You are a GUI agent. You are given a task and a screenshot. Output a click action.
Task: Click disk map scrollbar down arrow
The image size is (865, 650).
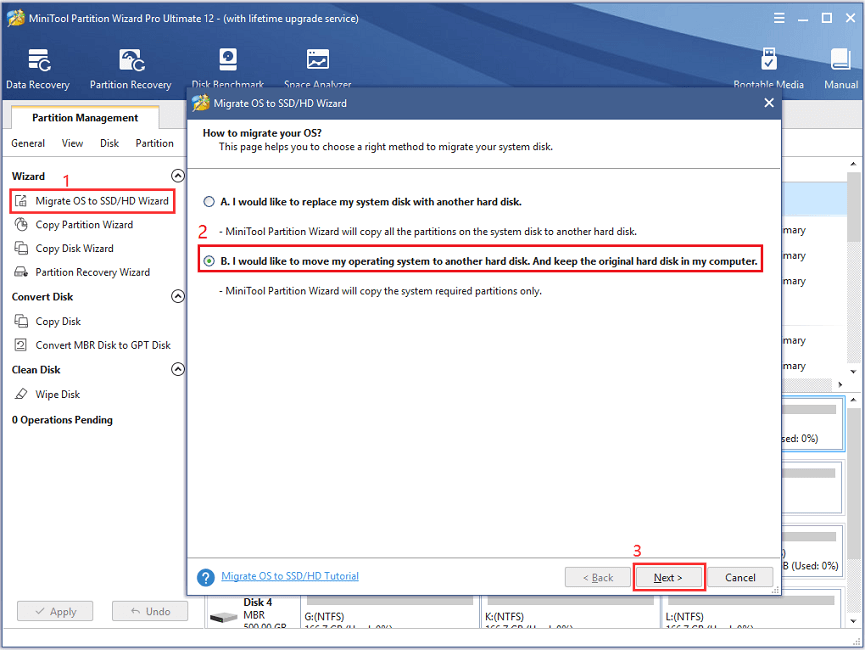point(853,621)
